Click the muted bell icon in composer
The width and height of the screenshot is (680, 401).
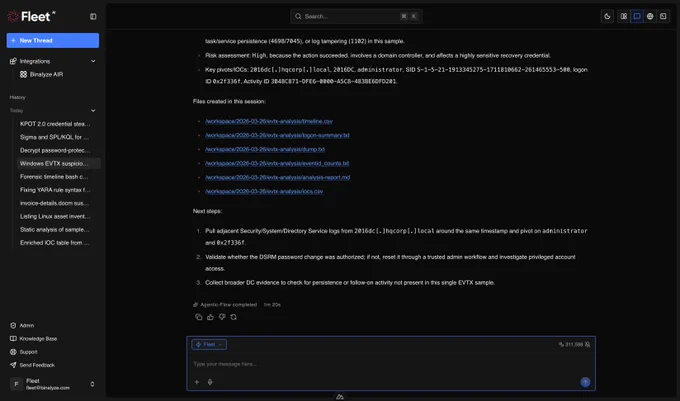tap(588, 345)
